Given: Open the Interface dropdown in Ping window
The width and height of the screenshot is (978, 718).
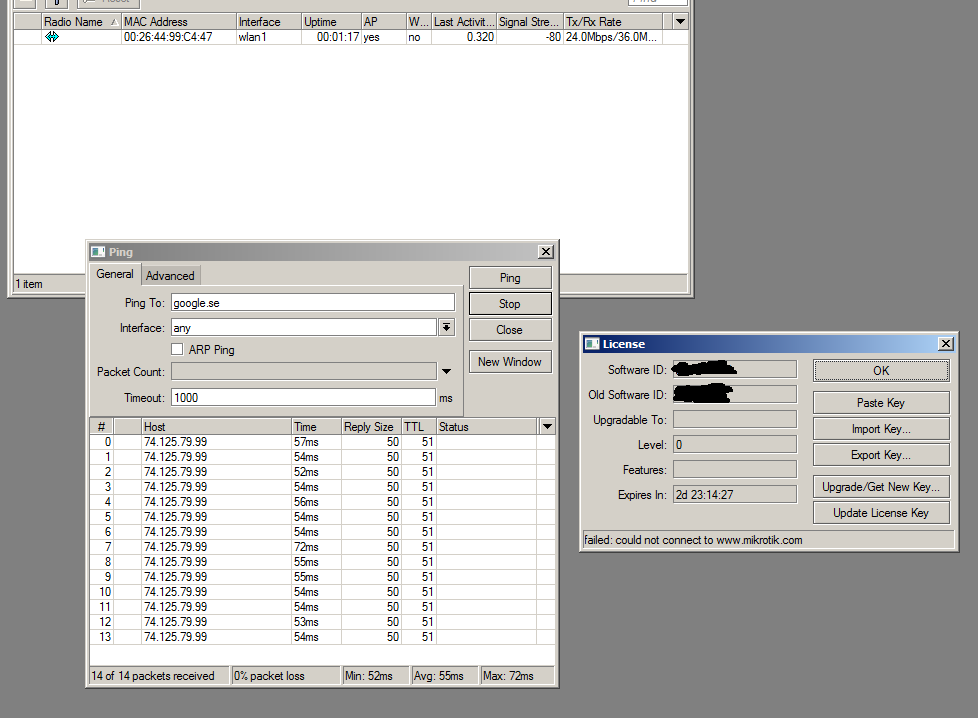Looking at the screenshot, I should [447, 327].
